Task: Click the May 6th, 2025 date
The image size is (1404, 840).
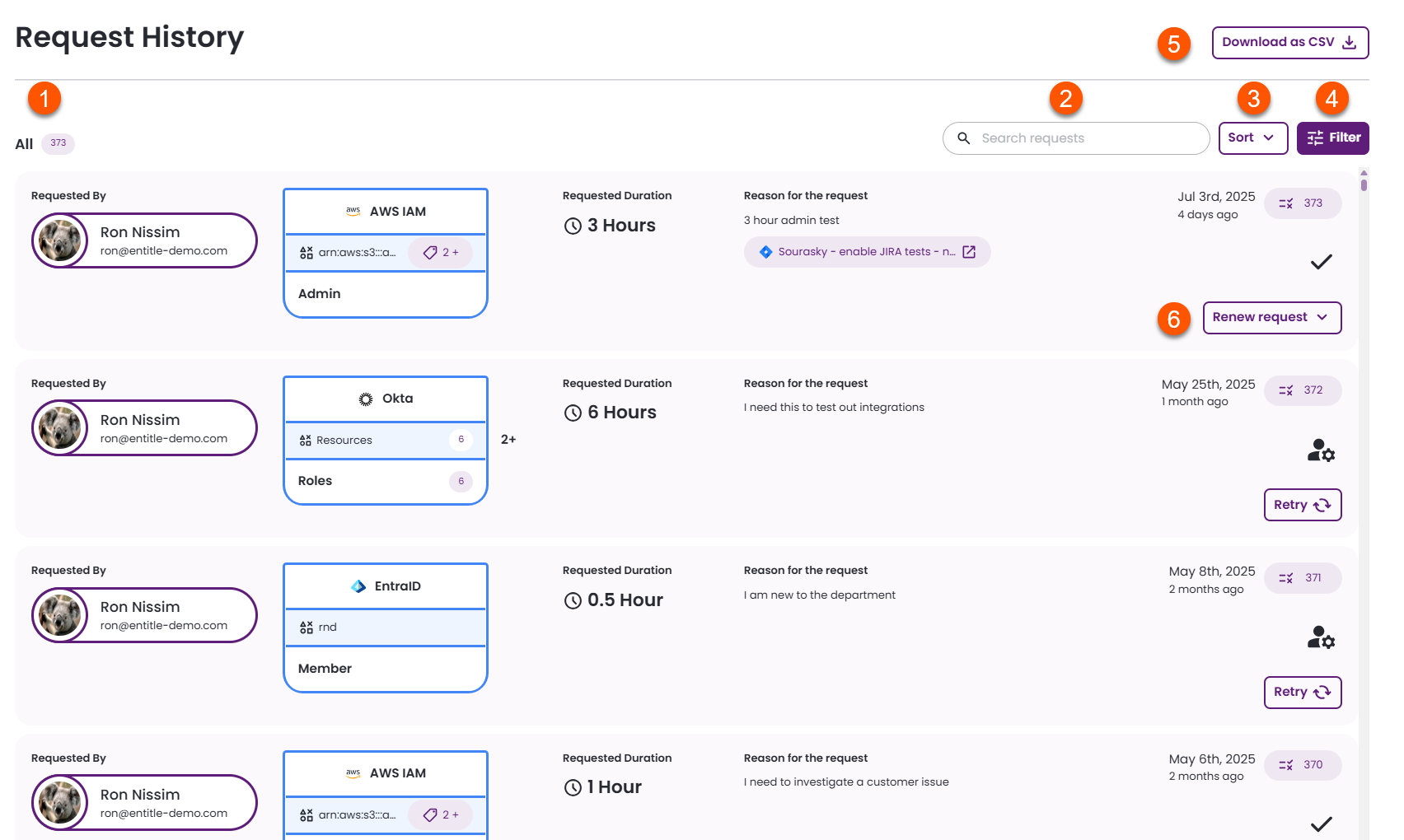Action: coord(1212,759)
